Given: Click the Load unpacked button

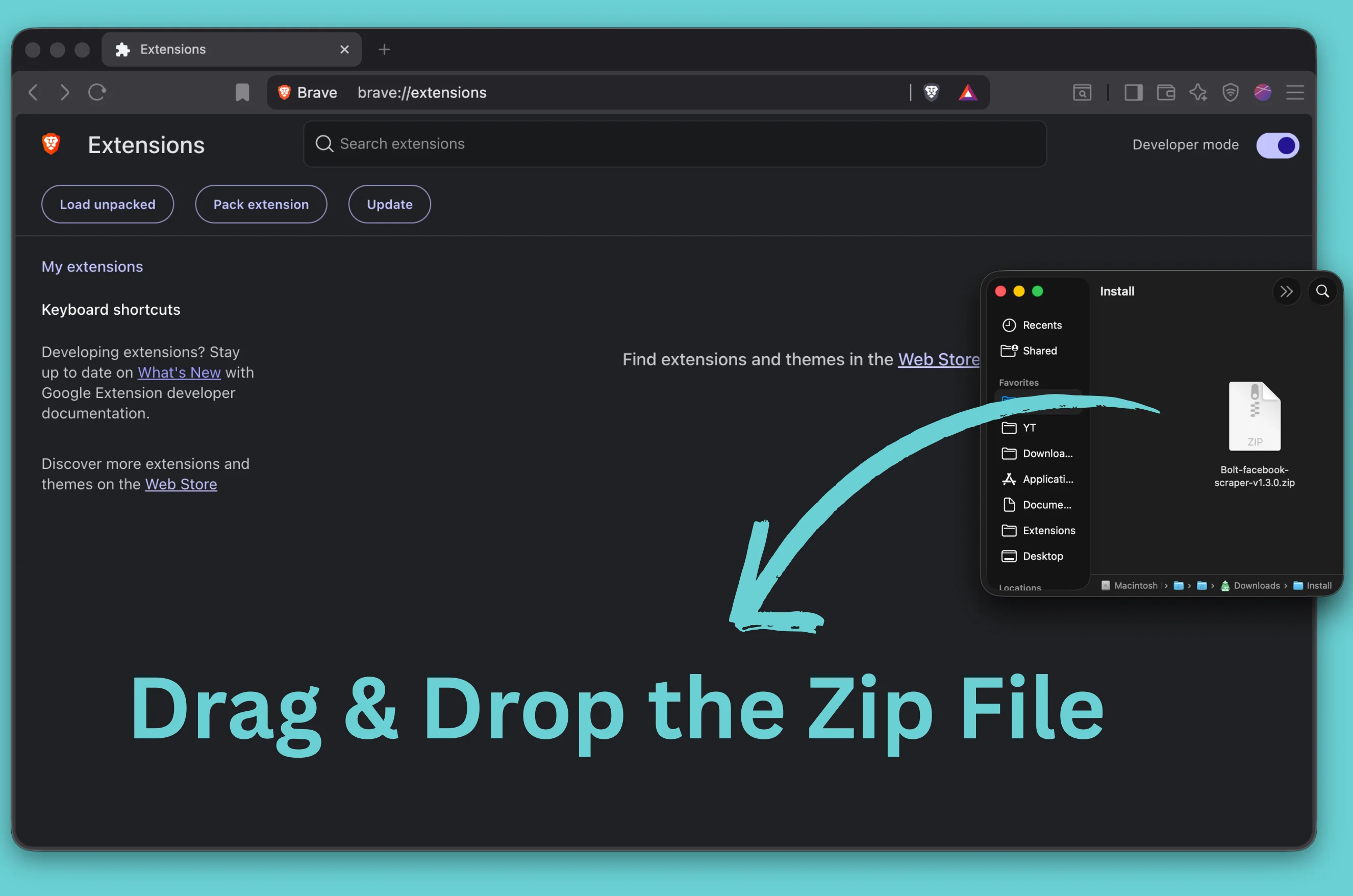Looking at the screenshot, I should pyautogui.click(x=108, y=204).
